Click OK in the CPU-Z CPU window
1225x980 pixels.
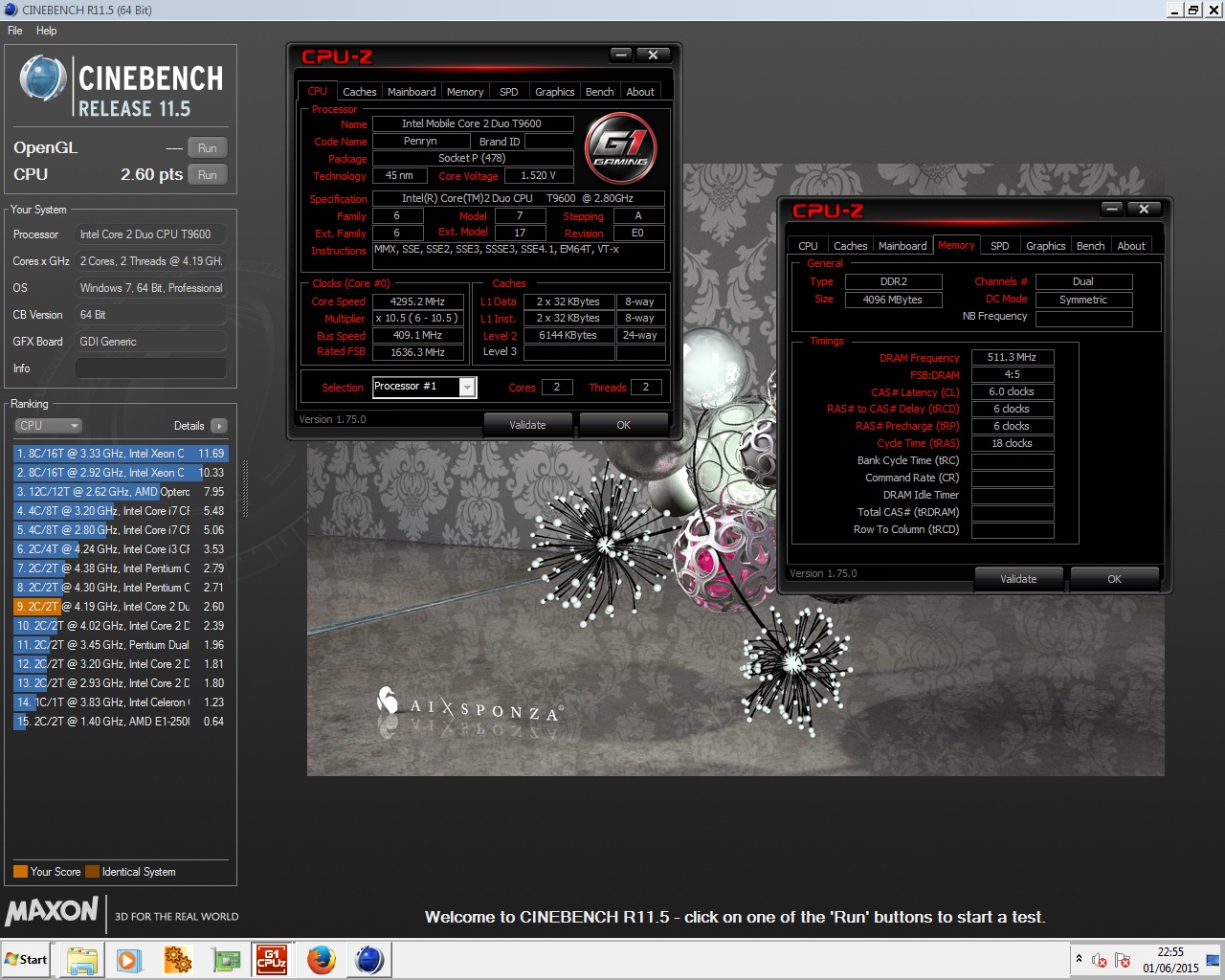[624, 425]
